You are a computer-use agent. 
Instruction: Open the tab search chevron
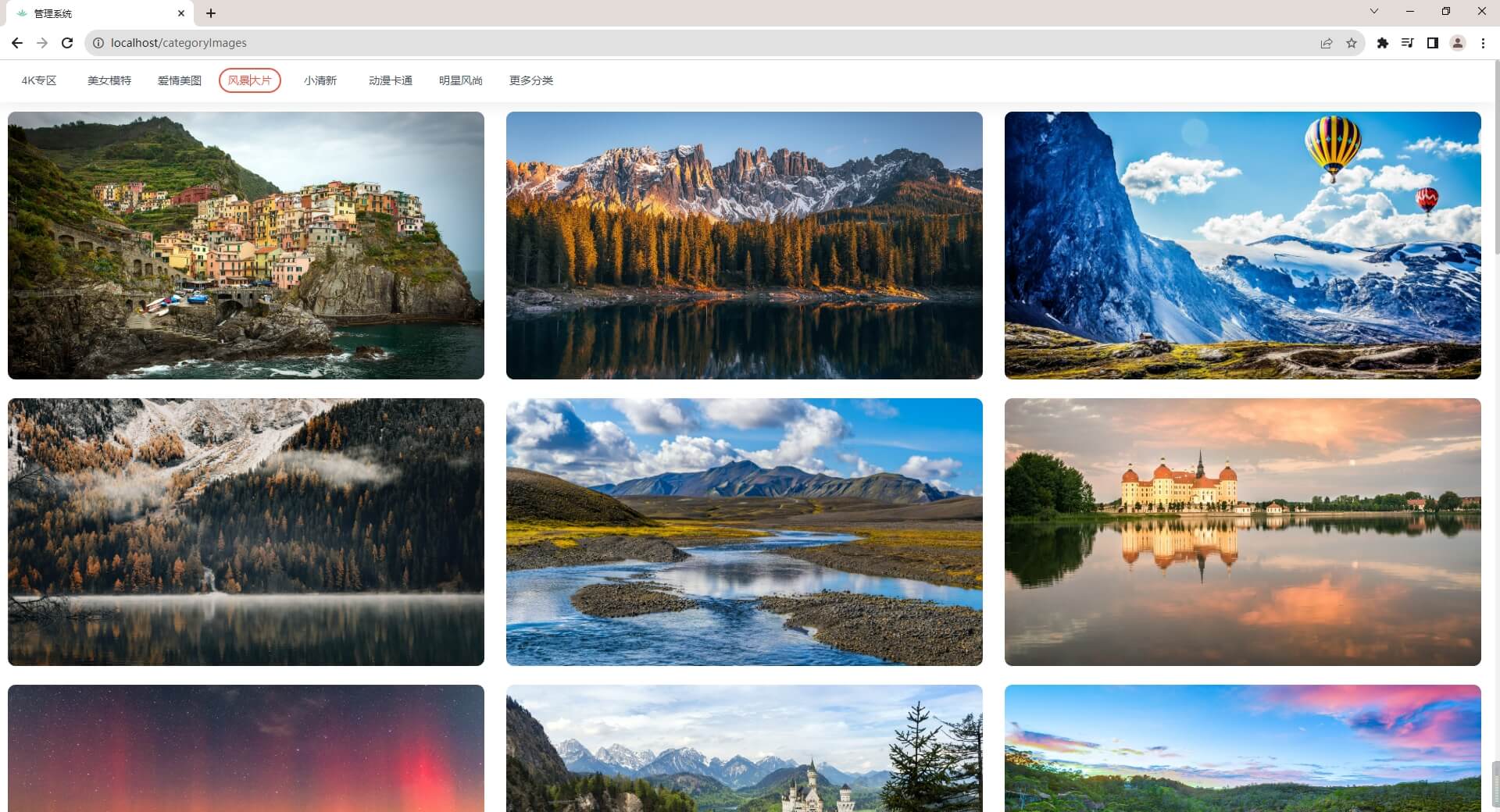point(1374,11)
